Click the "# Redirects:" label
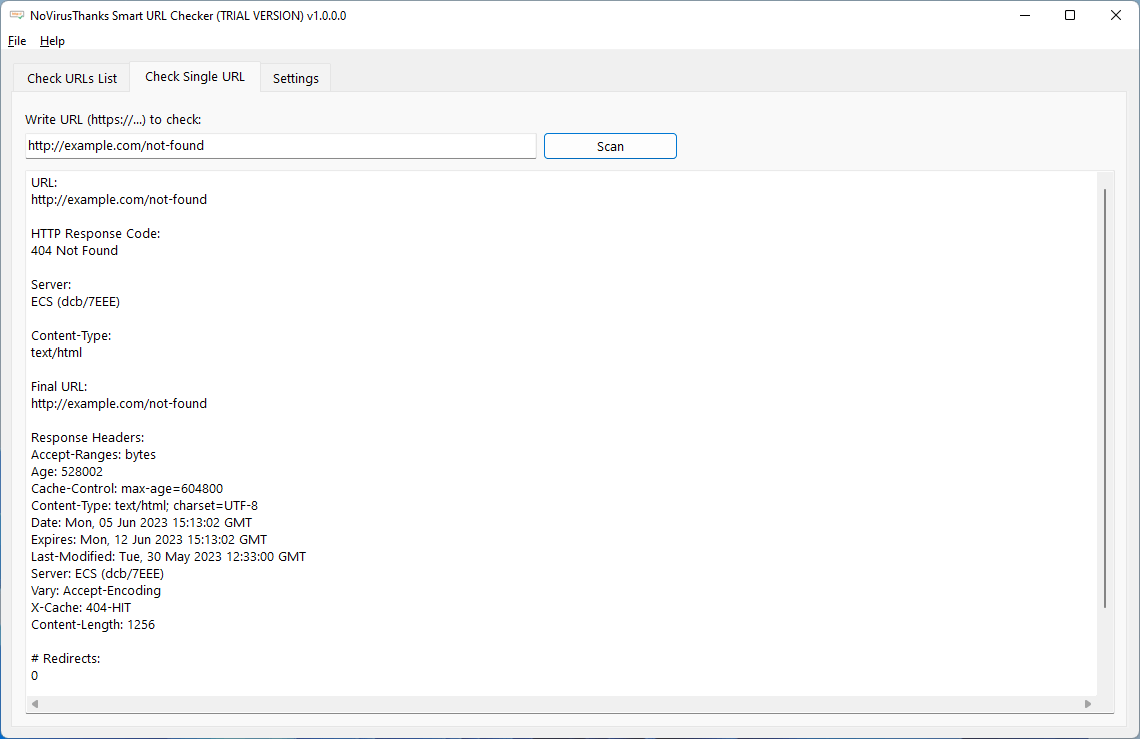The width and height of the screenshot is (1140, 739). (65, 658)
